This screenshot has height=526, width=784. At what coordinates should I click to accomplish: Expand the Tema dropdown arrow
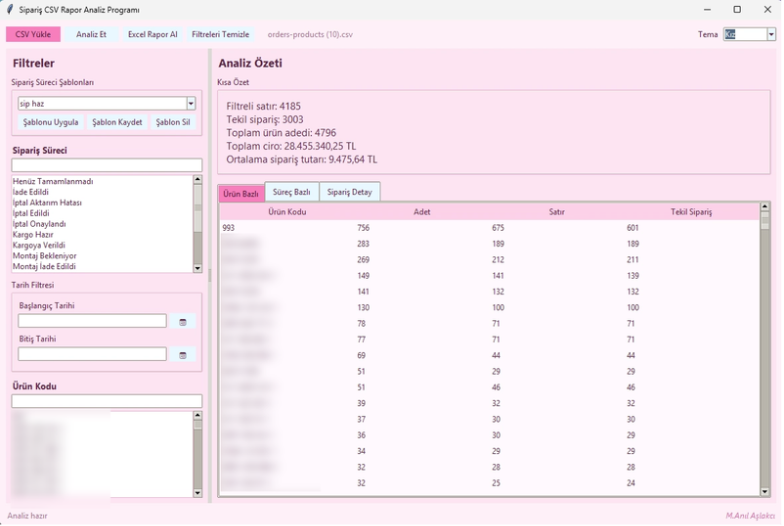(x=771, y=34)
